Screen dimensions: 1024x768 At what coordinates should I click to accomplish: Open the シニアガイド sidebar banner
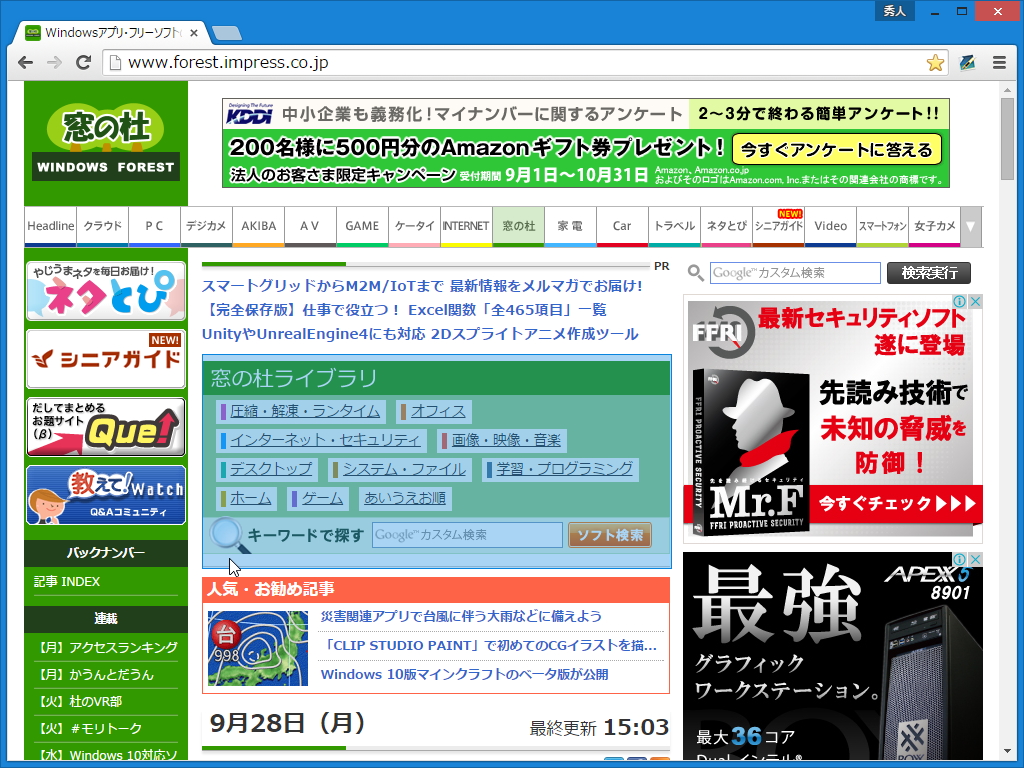106,359
